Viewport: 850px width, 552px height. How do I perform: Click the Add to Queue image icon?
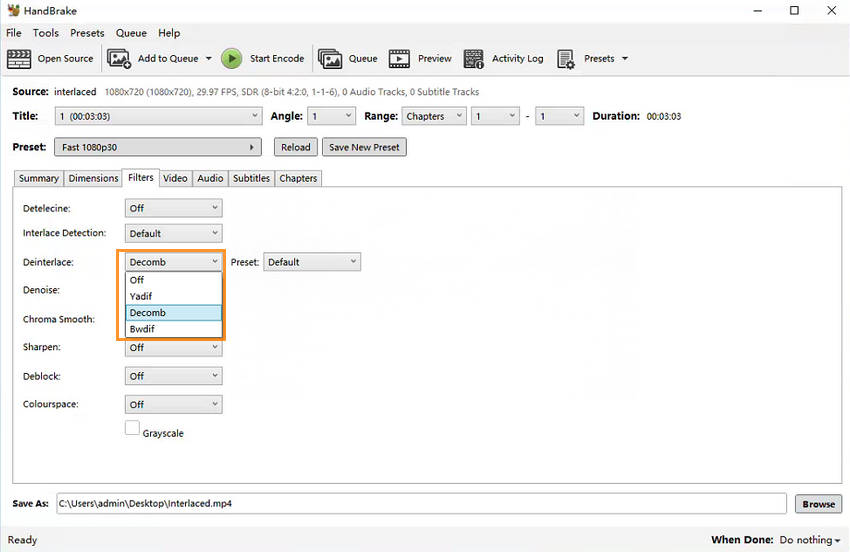click(x=119, y=59)
